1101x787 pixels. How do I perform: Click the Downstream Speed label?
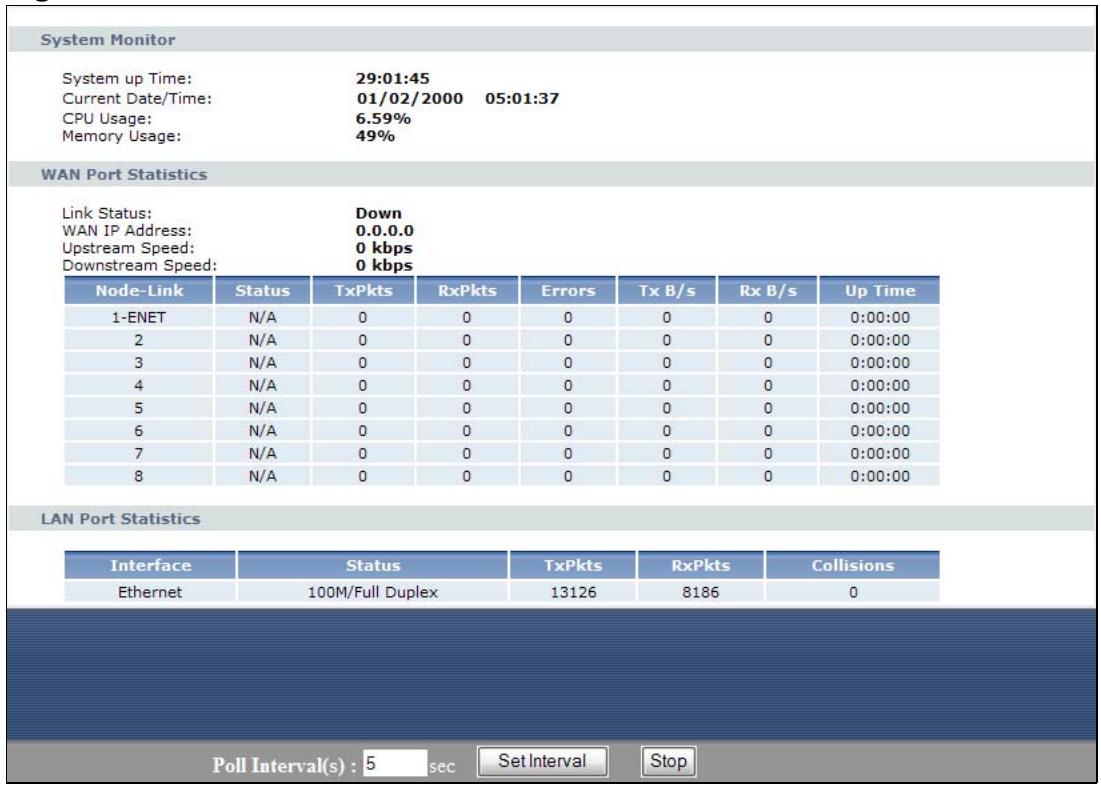pos(140,265)
